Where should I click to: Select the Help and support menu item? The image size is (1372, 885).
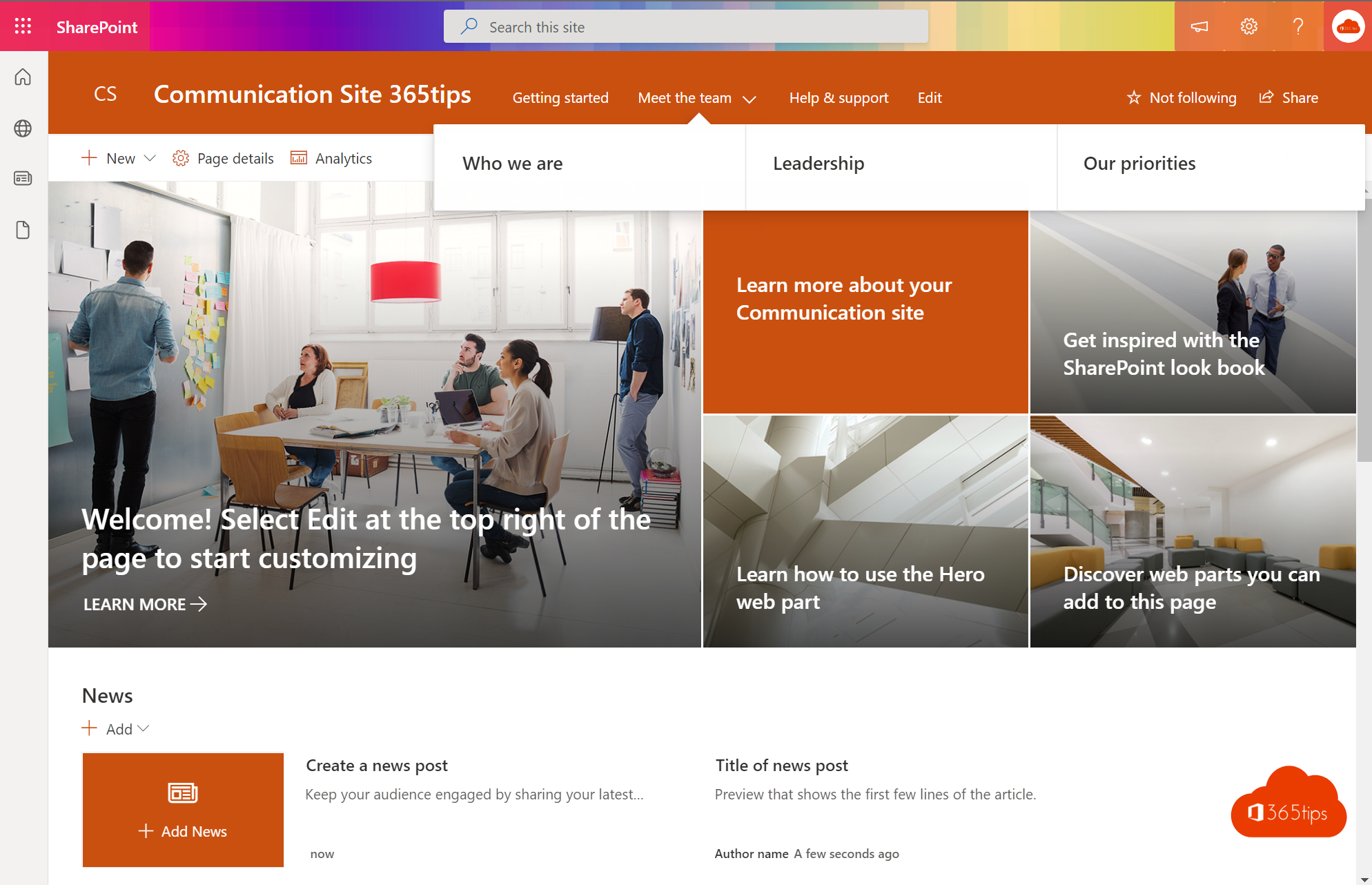point(839,97)
